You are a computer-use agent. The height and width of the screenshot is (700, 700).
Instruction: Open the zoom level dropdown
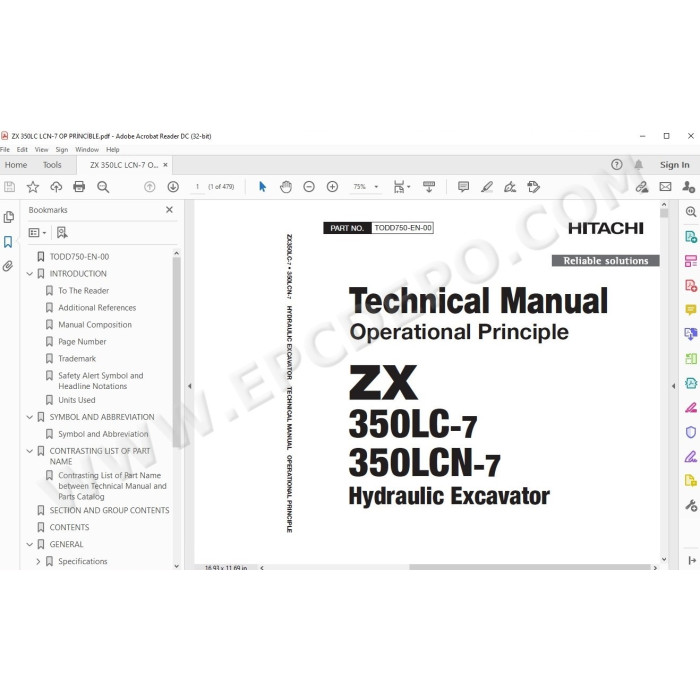pos(376,187)
